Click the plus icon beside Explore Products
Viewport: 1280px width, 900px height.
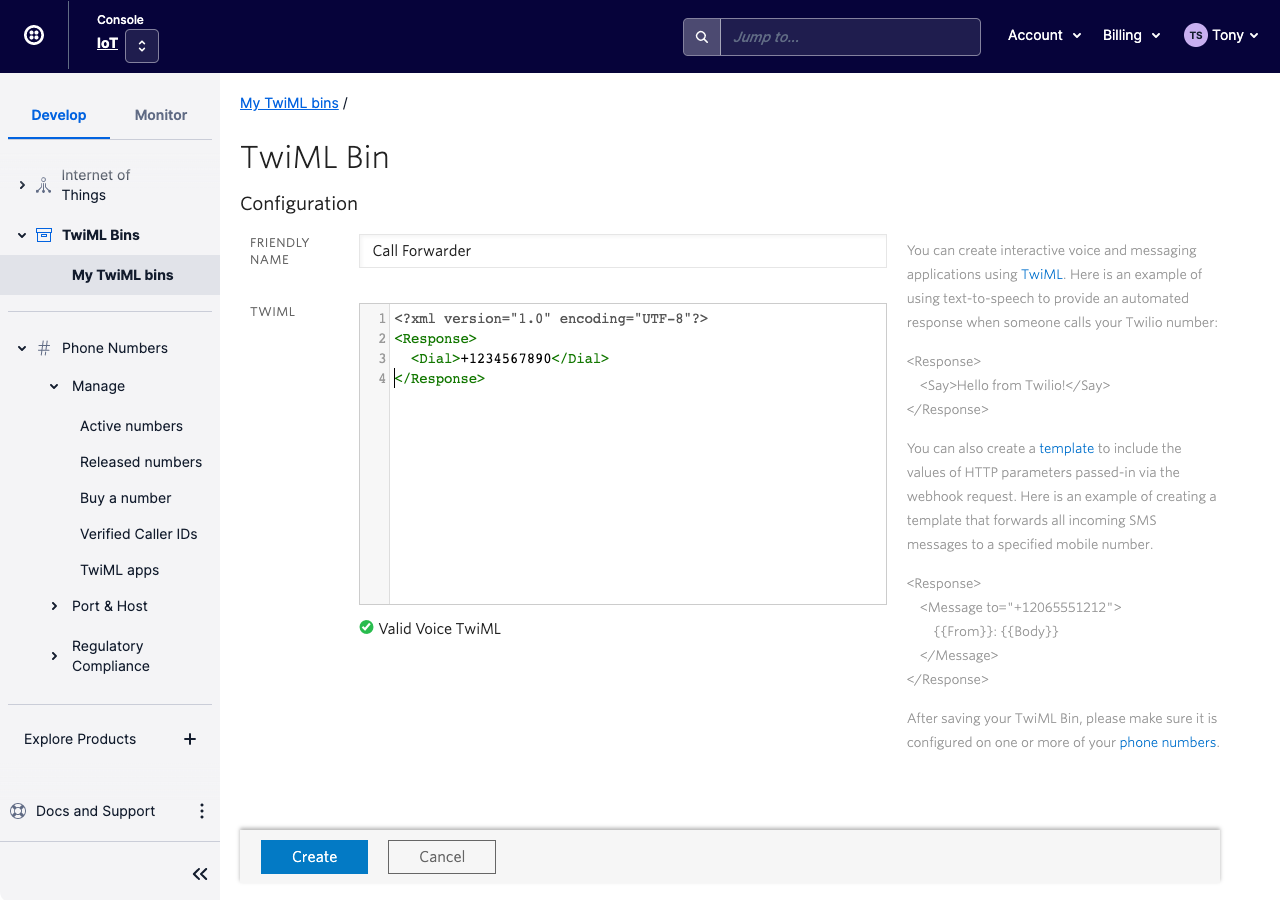click(x=189, y=739)
